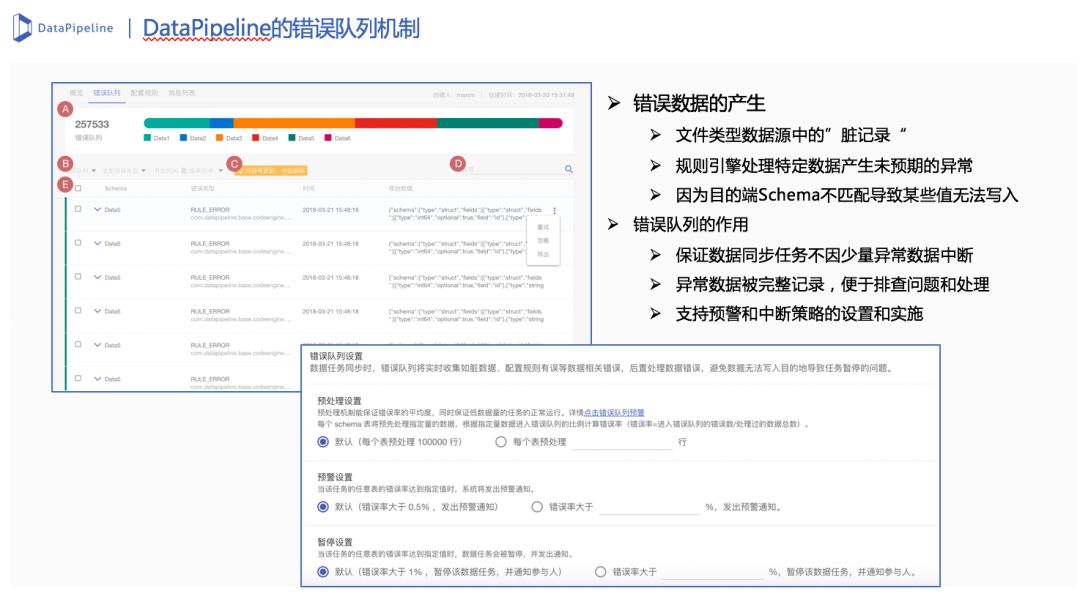Click the 预警设置 error rate percent input field
Viewport: 1080px width, 602px height.
coord(649,506)
